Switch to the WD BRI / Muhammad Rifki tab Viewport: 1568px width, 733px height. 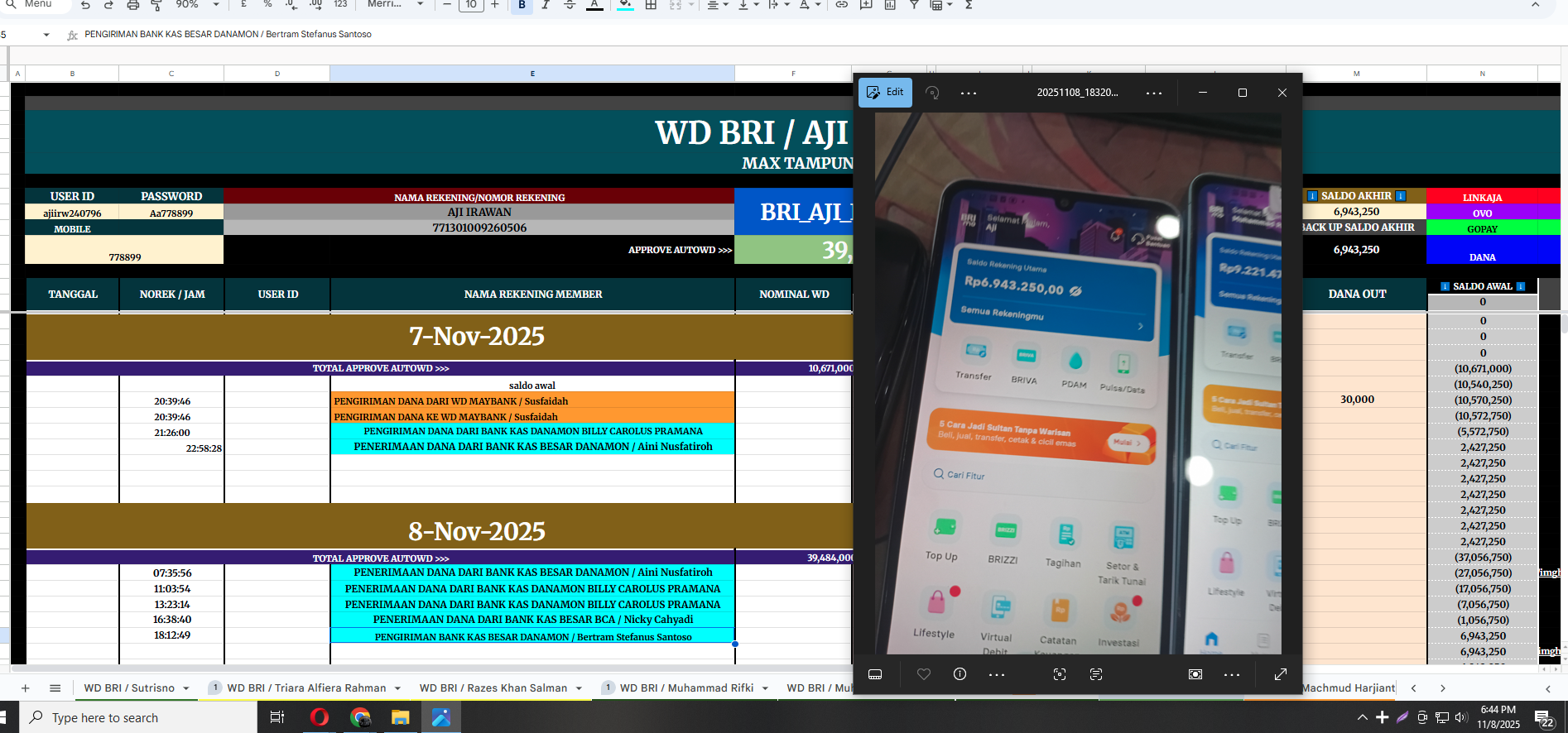pyautogui.click(x=686, y=688)
